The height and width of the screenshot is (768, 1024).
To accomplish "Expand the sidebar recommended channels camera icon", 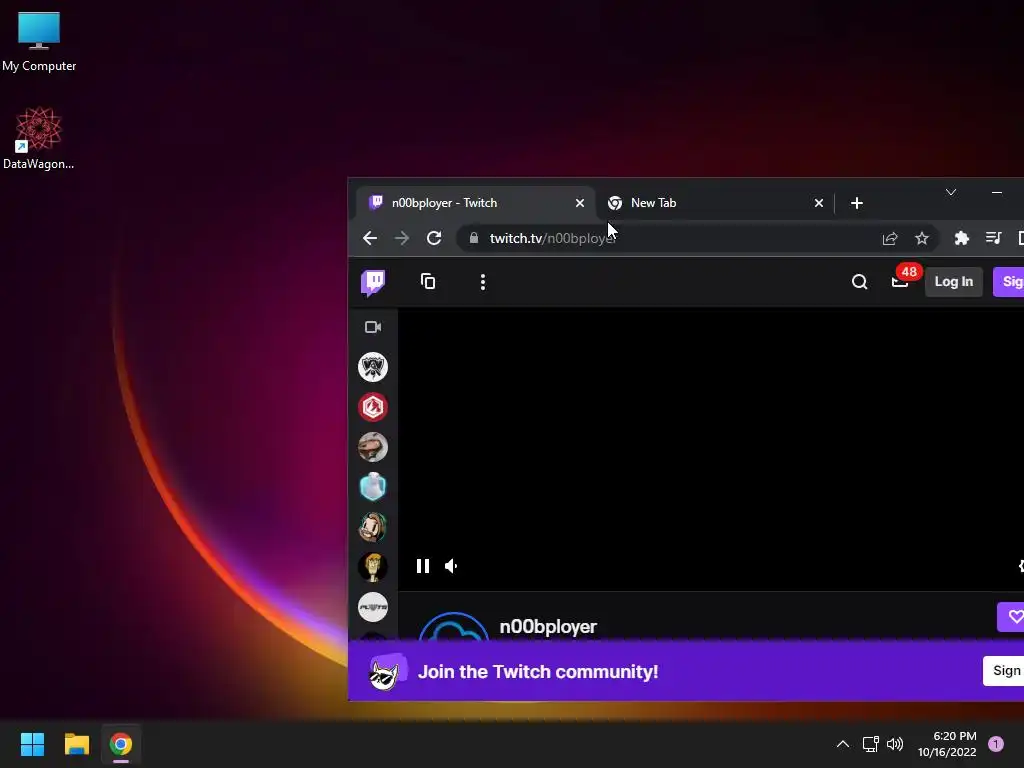I will (373, 327).
